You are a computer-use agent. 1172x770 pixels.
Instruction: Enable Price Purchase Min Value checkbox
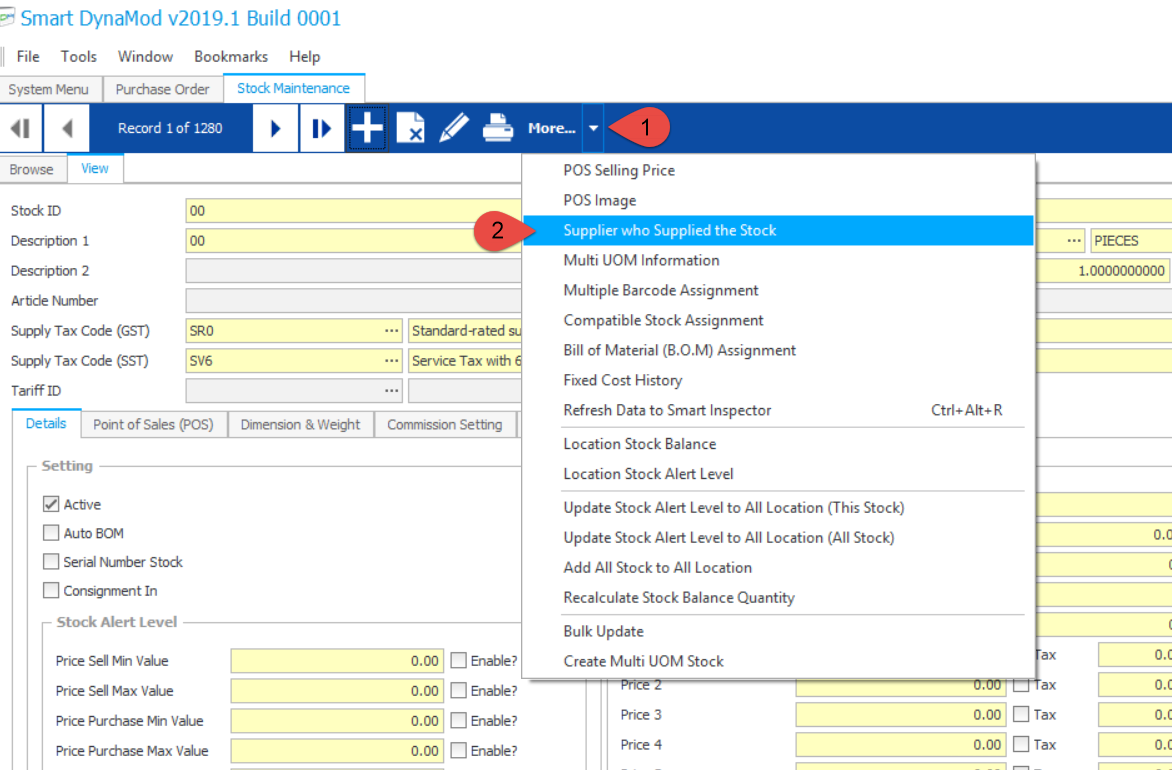click(x=459, y=721)
